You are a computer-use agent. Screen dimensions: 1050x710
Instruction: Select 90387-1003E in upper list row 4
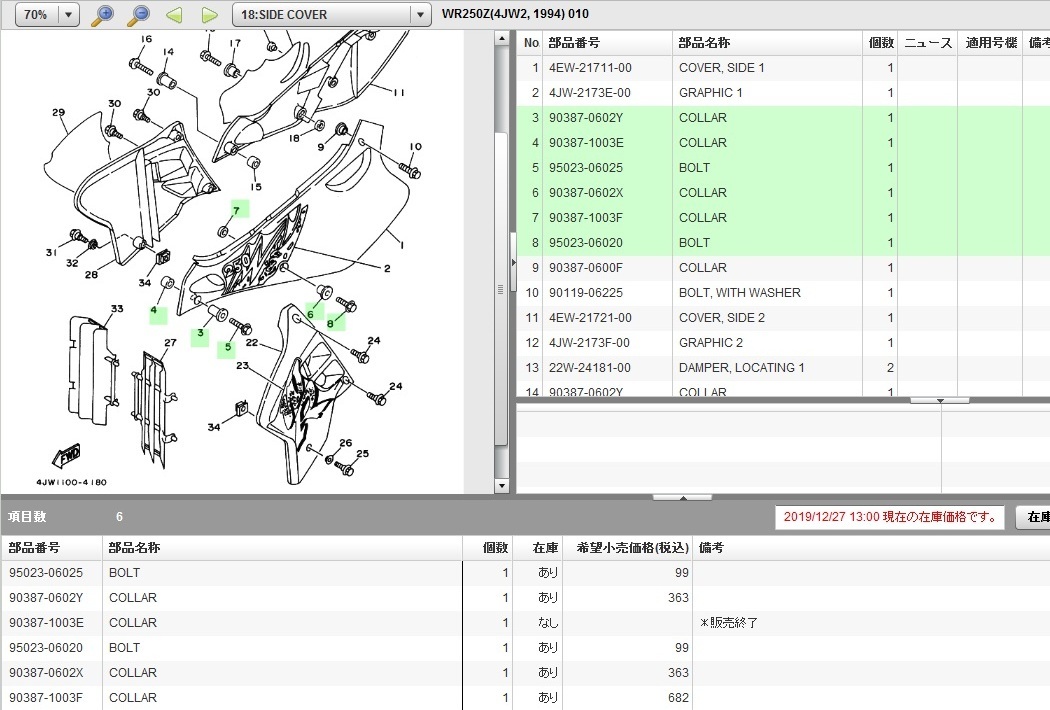(586, 143)
